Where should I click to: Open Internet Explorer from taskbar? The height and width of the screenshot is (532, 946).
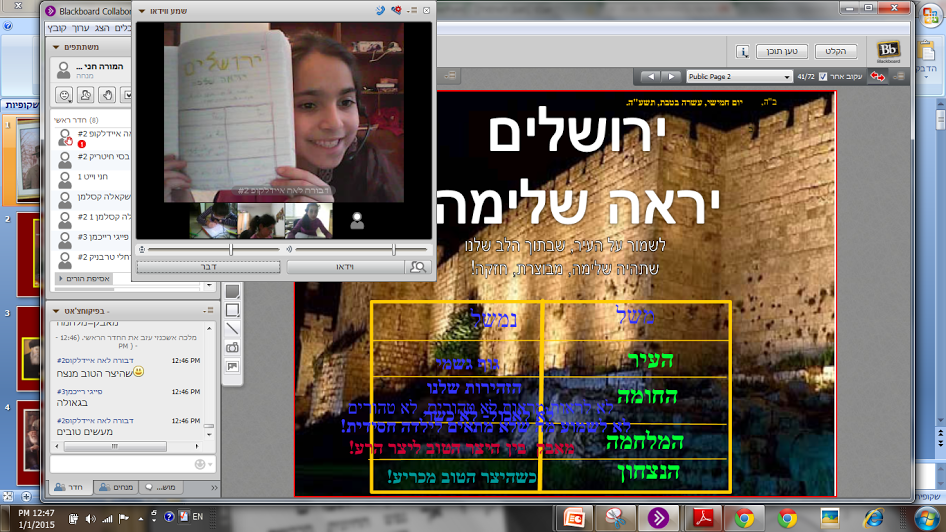point(873,518)
